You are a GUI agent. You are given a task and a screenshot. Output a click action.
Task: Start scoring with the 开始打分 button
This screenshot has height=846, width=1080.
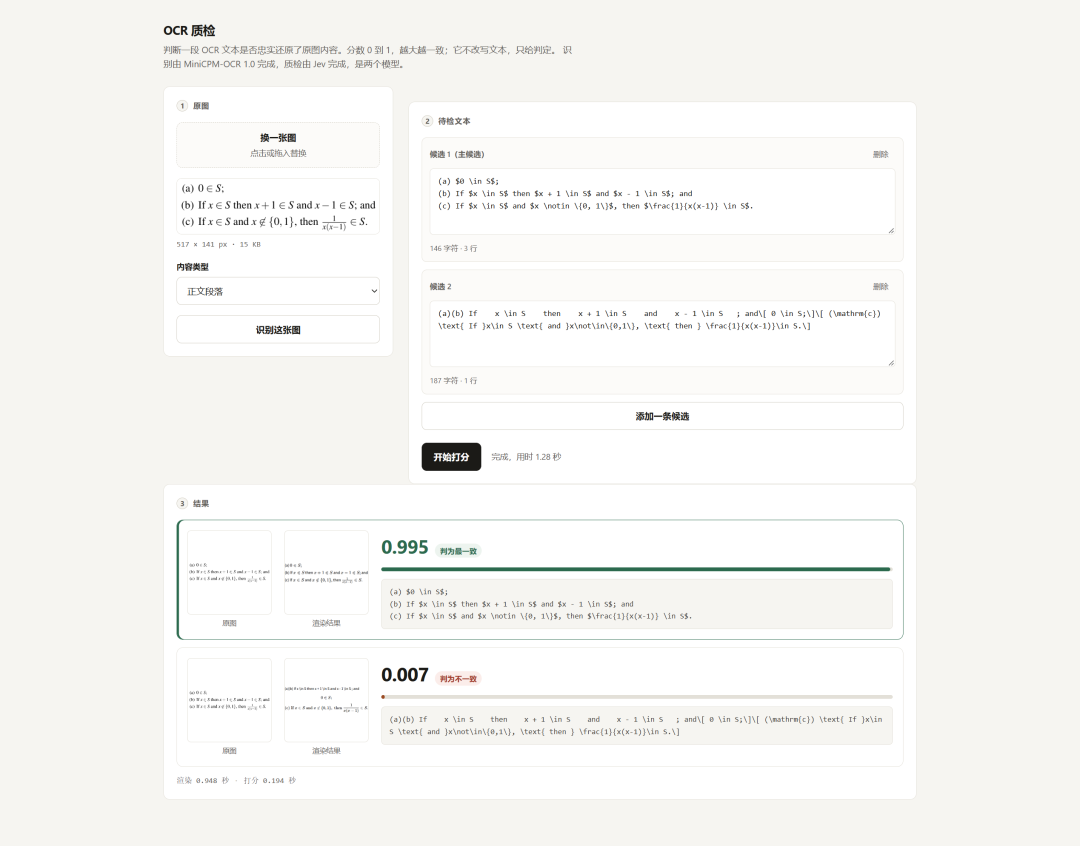(x=451, y=457)
